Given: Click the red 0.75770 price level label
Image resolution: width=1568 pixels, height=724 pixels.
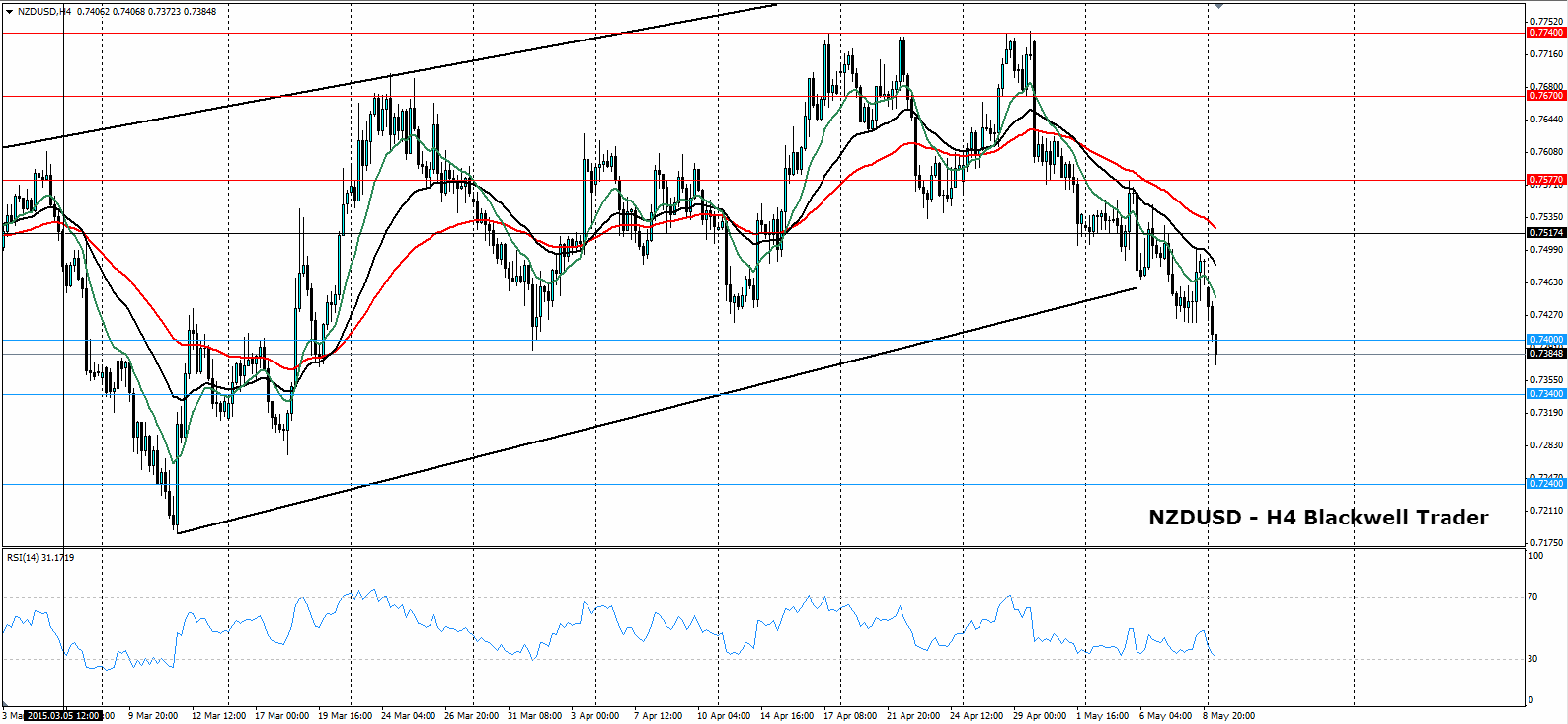Looking at the screenshot, I should click(x=1546, y=180).
